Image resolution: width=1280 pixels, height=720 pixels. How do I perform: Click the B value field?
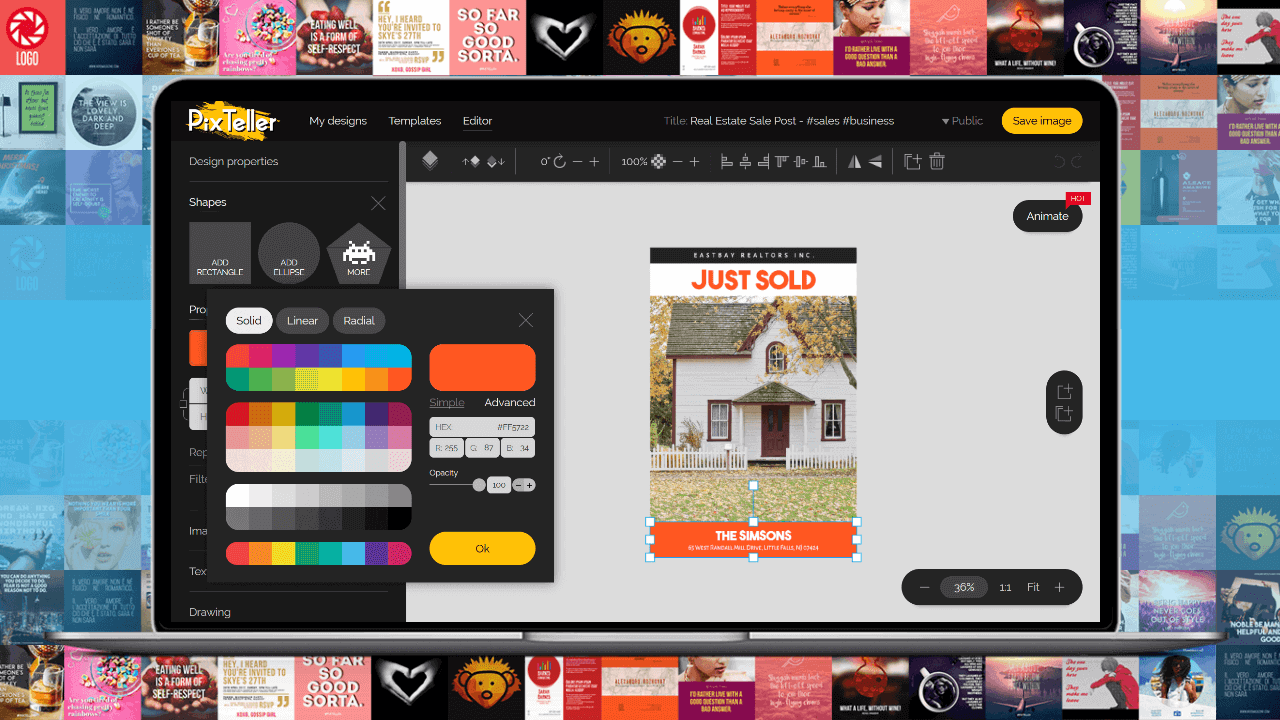point(518,448)
